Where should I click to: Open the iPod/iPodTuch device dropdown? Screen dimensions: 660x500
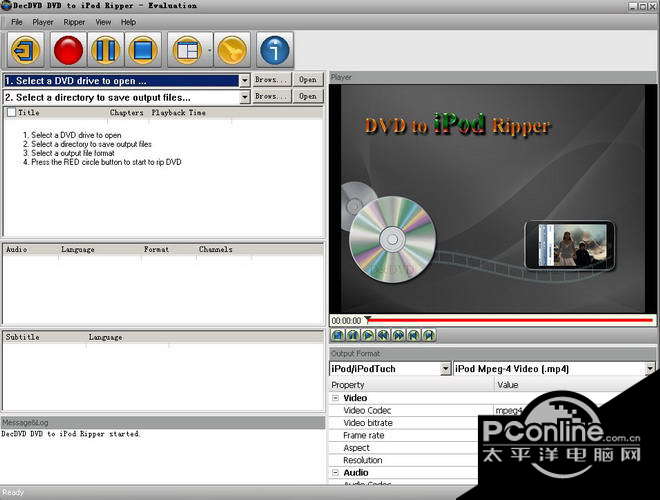(x=445, y=369)
